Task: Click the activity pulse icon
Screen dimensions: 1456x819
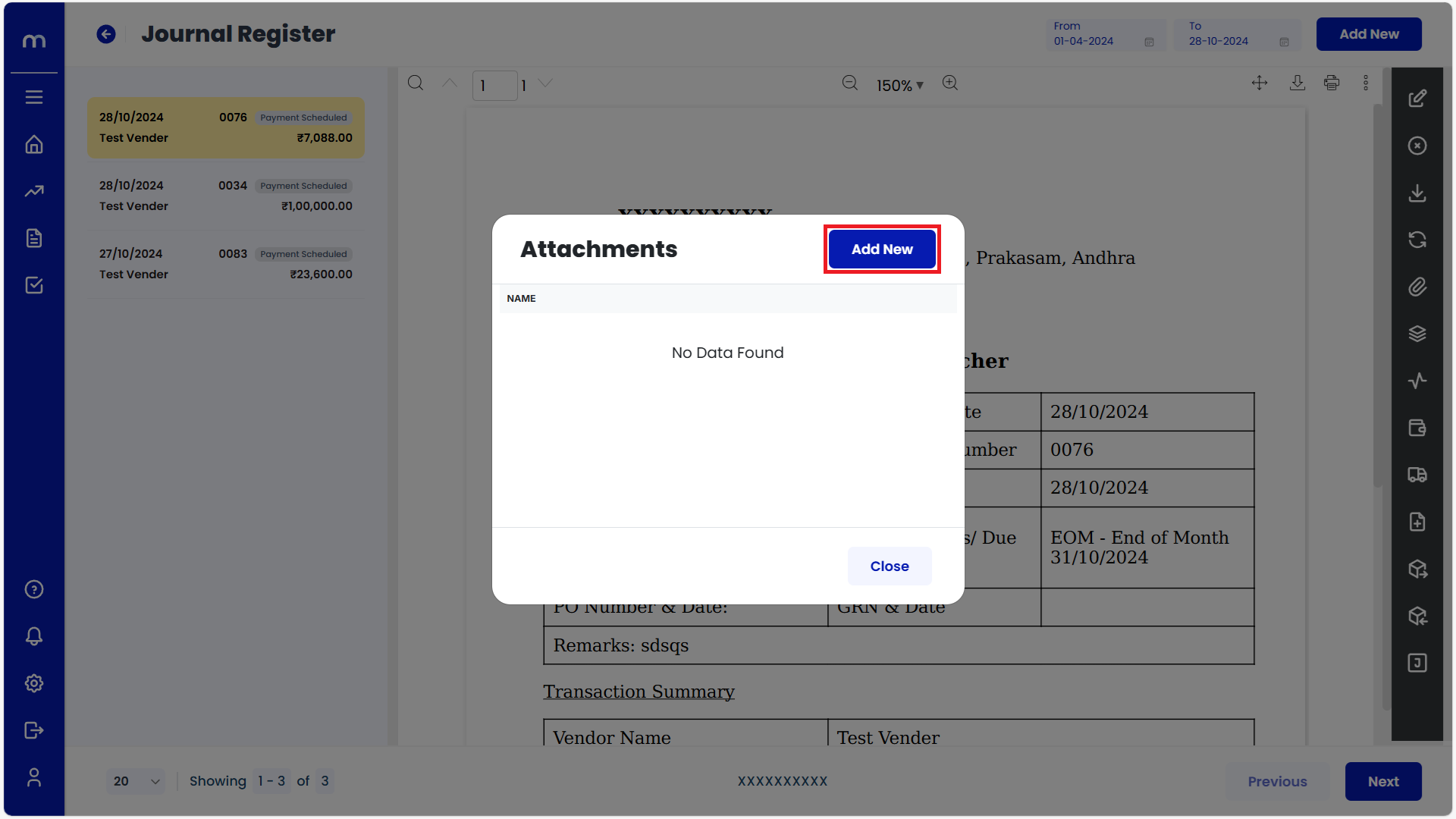Action: point(1417,381)
